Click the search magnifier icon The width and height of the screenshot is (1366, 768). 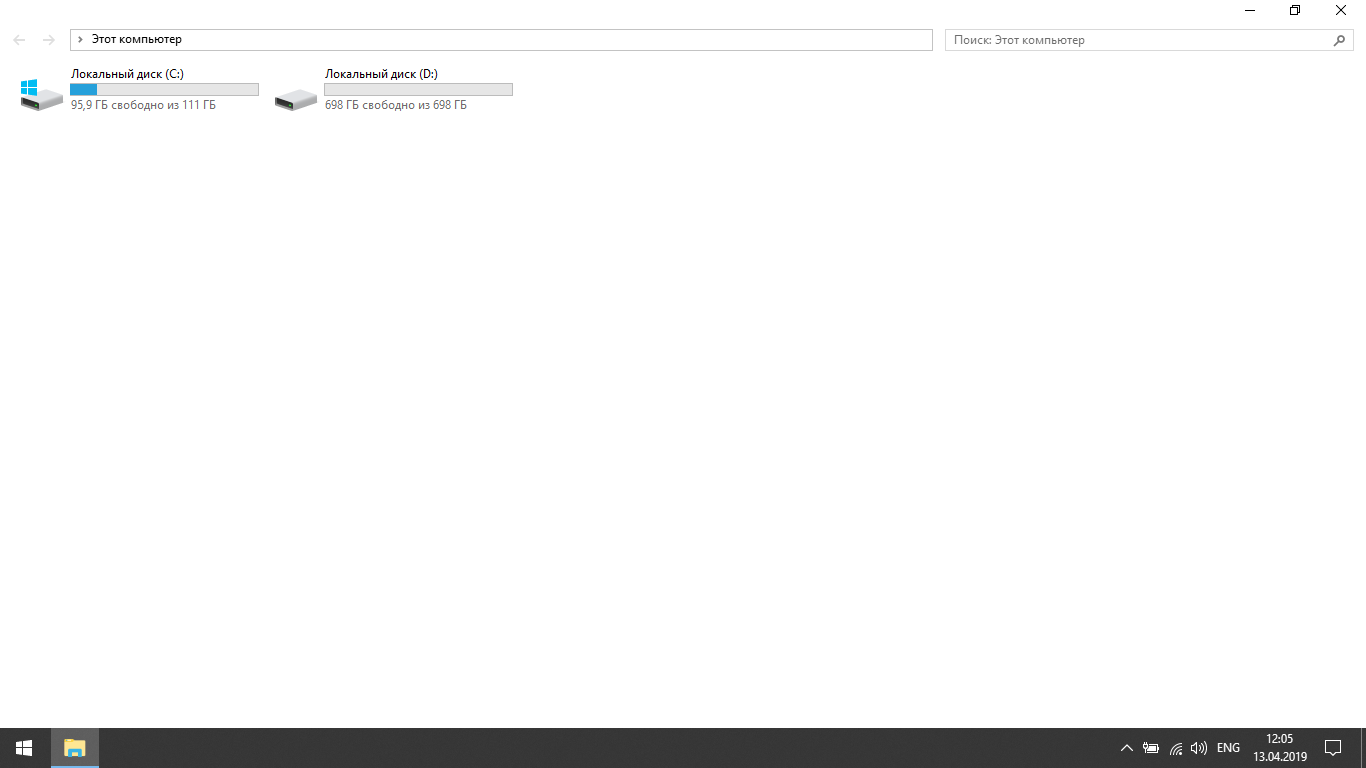1340,40
